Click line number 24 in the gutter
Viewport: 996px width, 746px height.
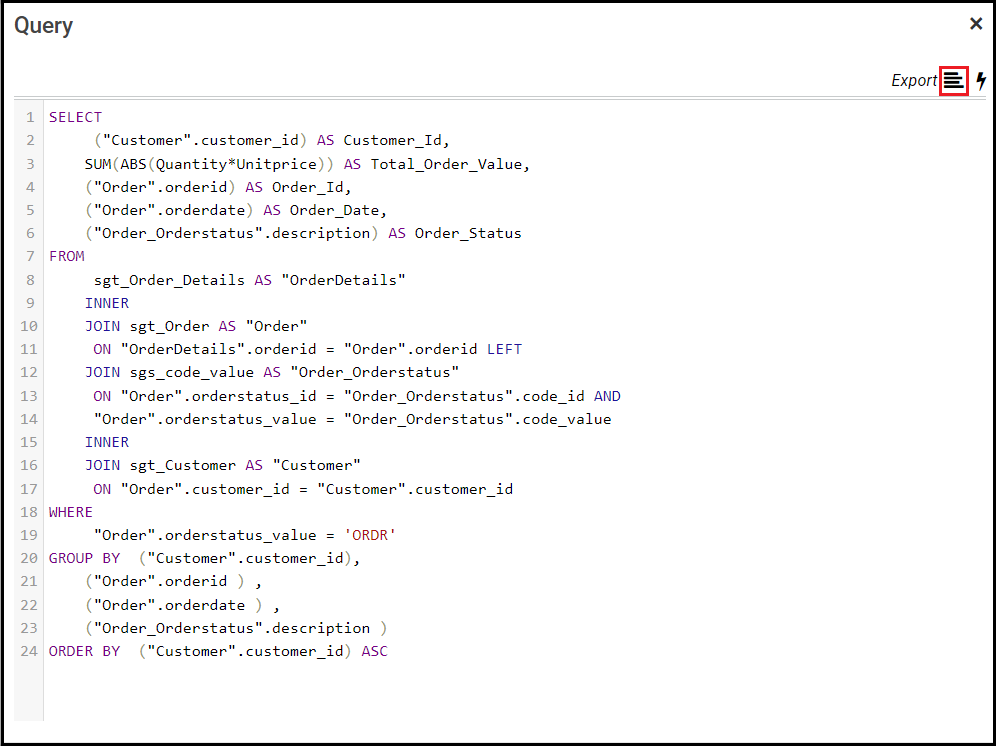(28, 651)
